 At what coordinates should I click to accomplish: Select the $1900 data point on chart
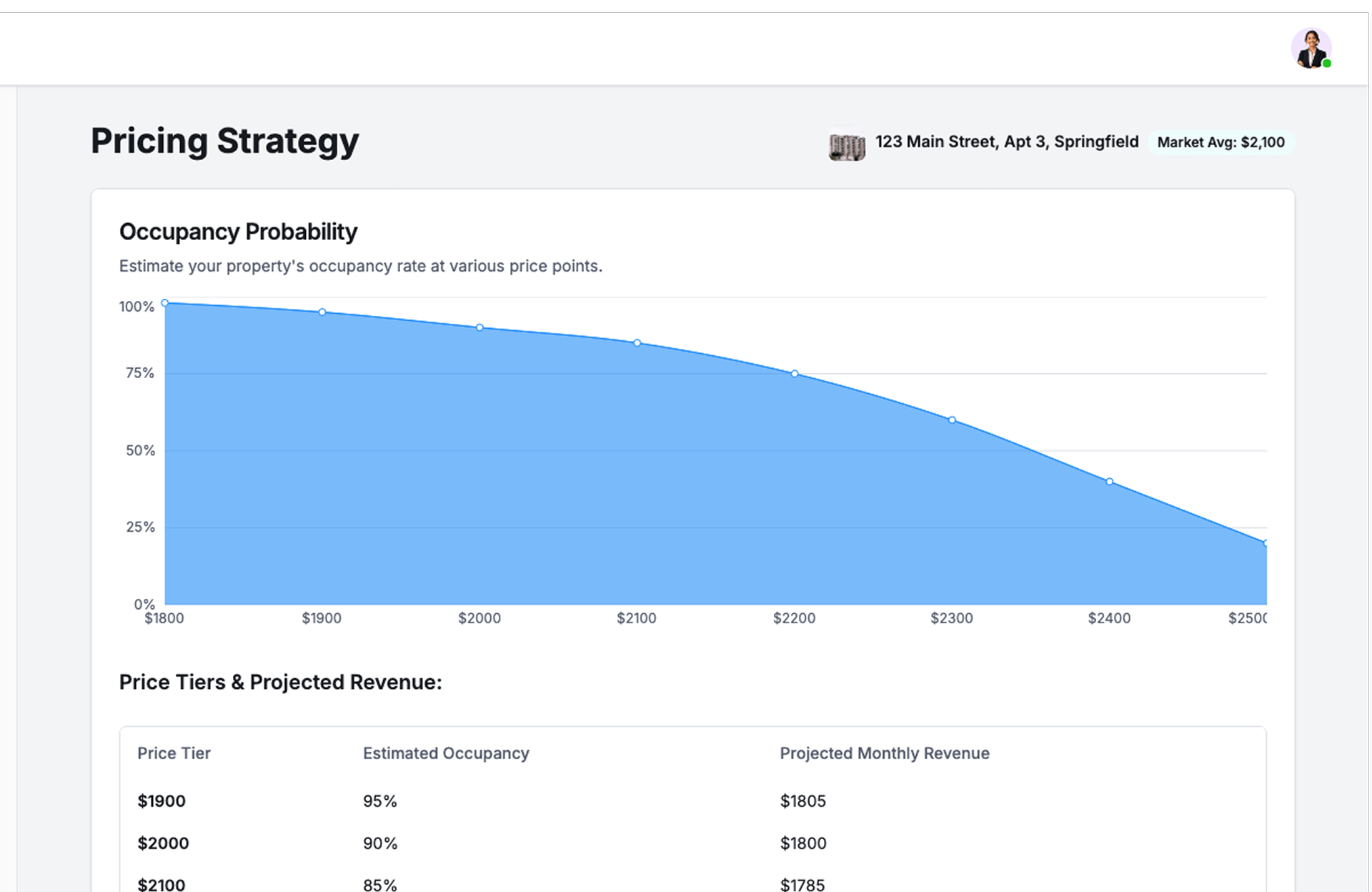coord(322,312)
